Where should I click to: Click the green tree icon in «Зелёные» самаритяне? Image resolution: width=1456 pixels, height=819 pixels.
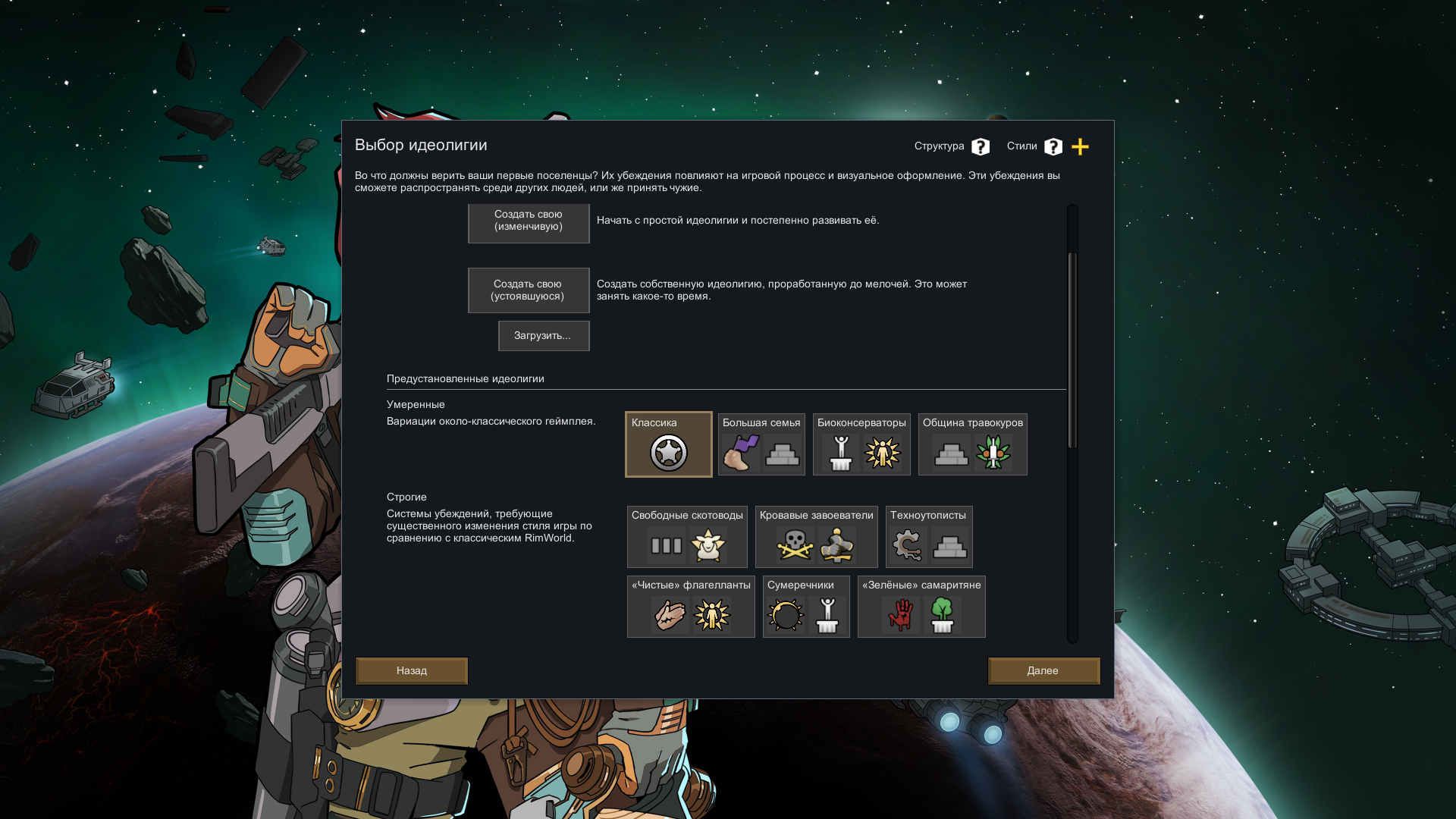[x=943, y=615]
